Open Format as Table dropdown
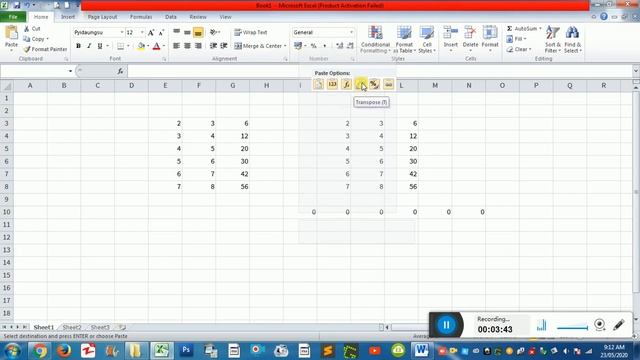The height and width of the screenshot is (360, 640). [x=404, y=39]
